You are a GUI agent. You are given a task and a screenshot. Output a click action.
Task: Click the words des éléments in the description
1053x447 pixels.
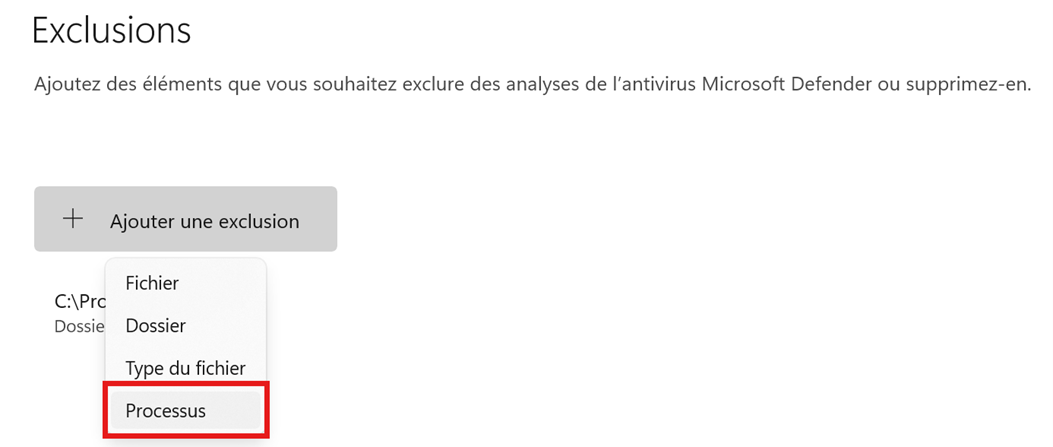(150, 84)
